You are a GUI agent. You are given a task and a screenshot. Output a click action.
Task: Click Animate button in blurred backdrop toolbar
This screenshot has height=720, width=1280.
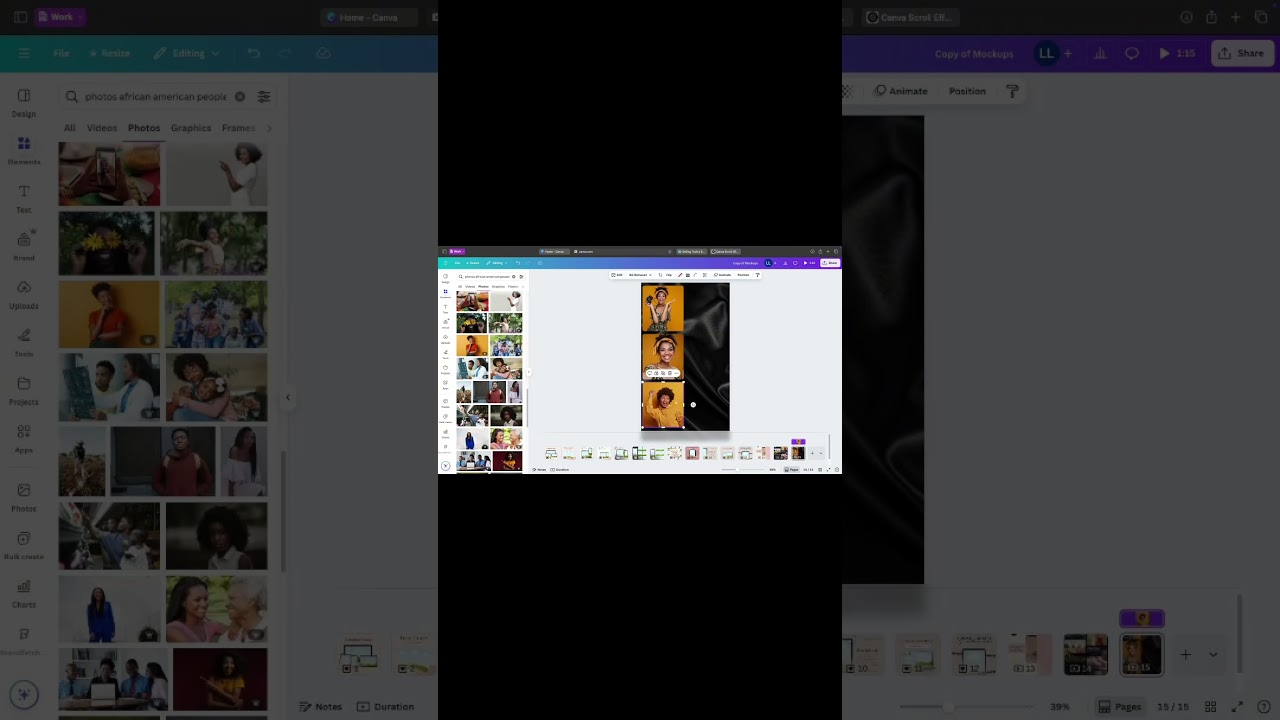(901, 91)
